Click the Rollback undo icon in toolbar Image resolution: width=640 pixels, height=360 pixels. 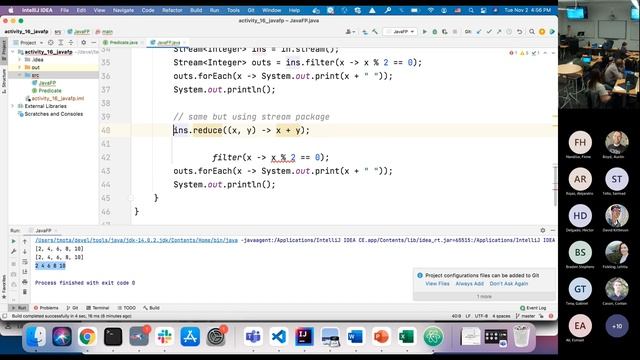click(x=519, y=31)
